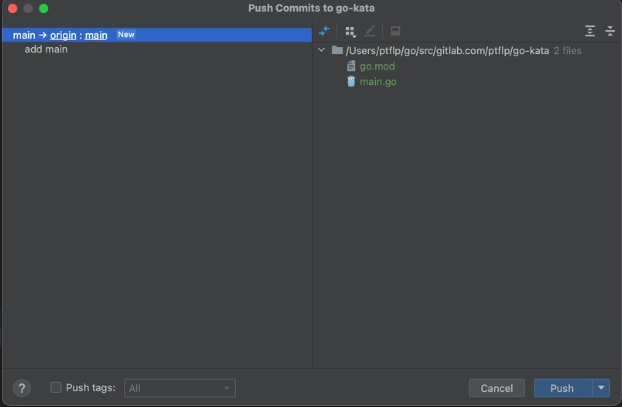Screen dimensions: 622x407
Task: Click the Push button
Action: coord(561,388)
